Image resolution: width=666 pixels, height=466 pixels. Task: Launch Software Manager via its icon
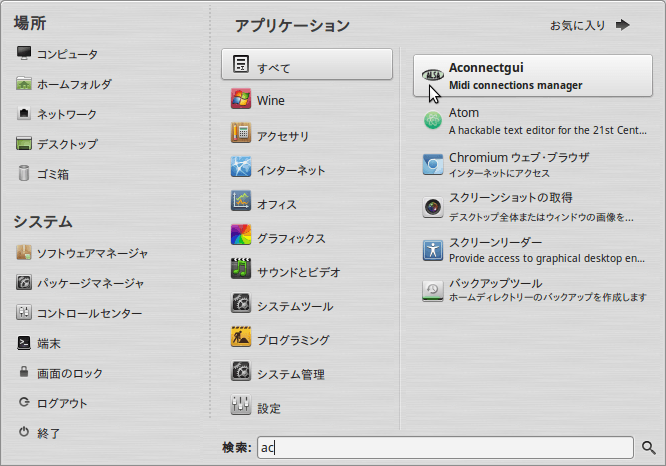tap(24, 253)
